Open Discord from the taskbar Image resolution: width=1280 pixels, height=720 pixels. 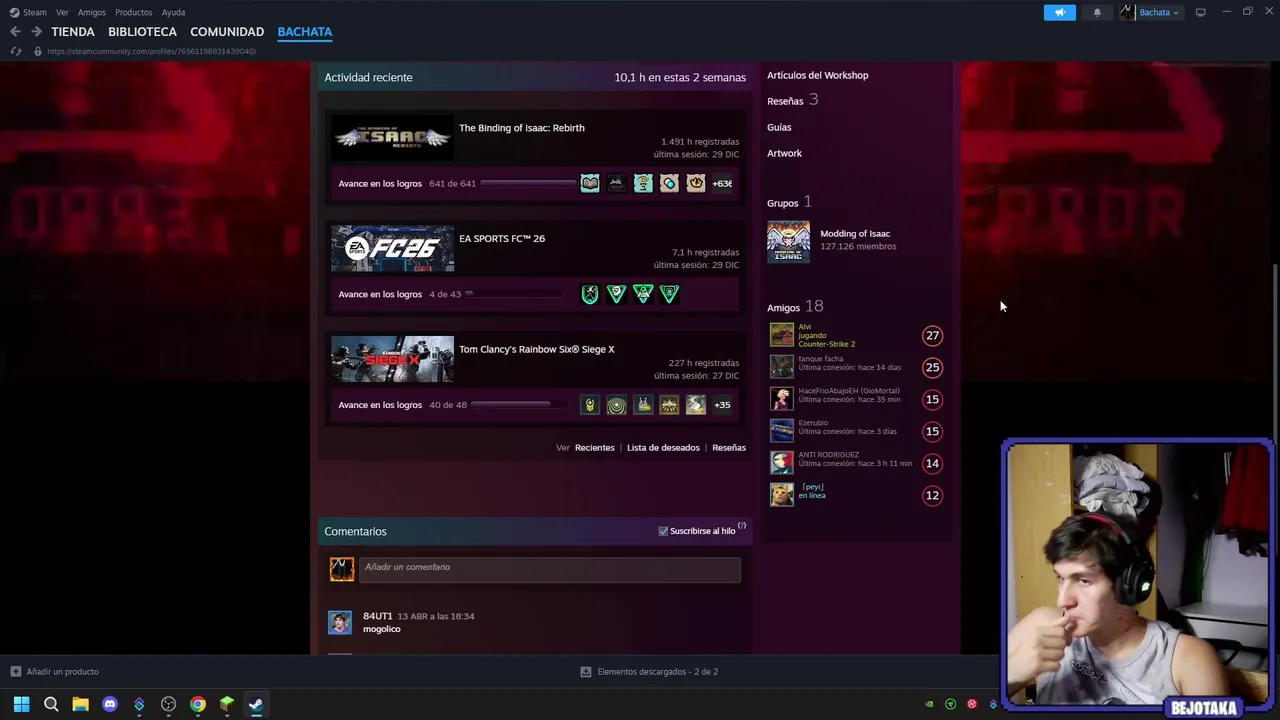point(110,704)
